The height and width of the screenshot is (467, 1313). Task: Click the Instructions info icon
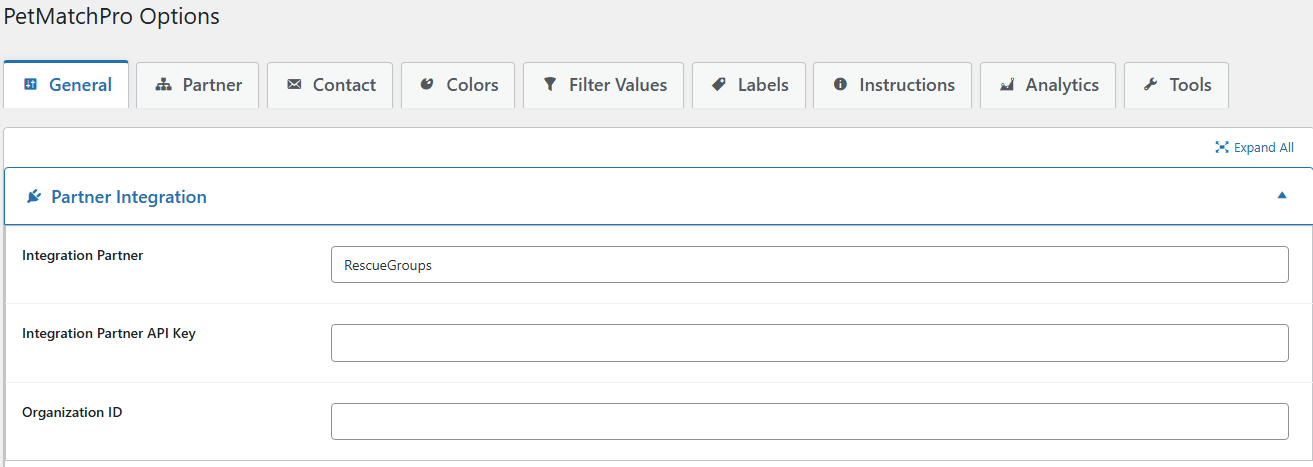841,85
